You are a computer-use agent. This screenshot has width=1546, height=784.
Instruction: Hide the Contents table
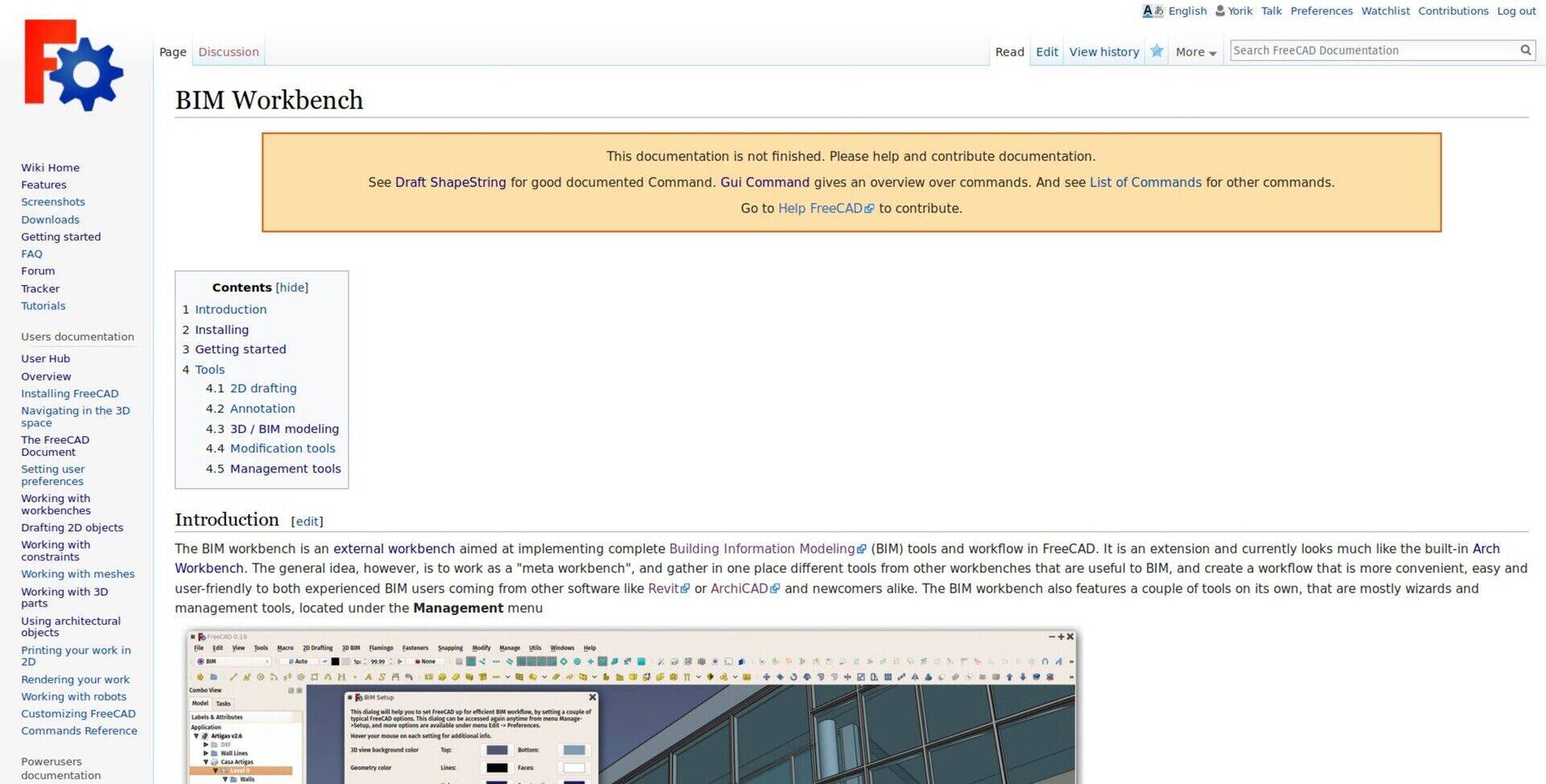(291, 287)
